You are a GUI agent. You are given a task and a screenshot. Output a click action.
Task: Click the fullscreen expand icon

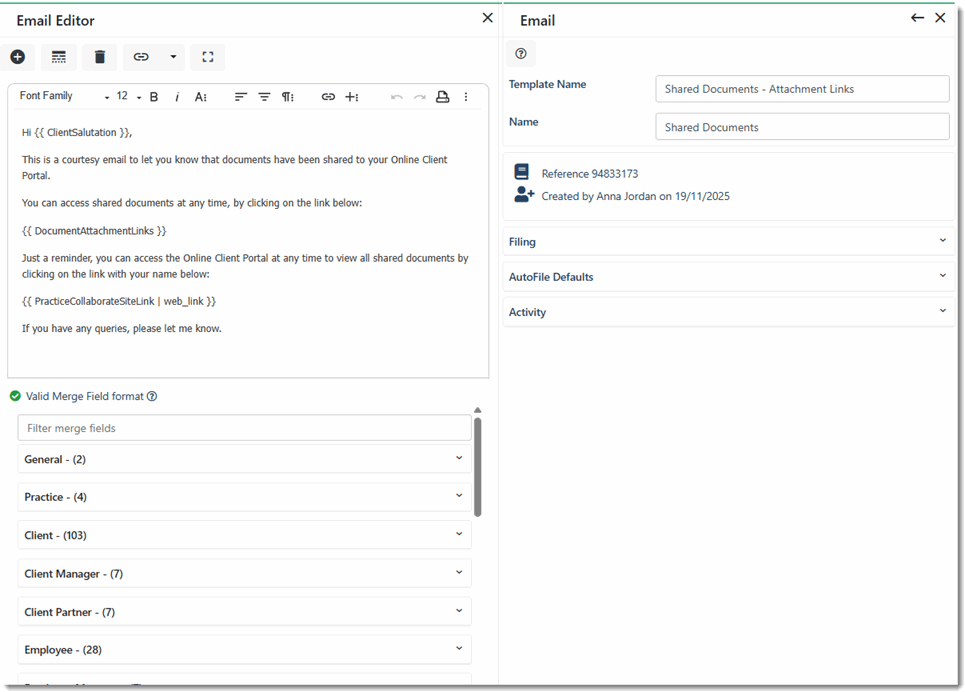click(208, 57)
